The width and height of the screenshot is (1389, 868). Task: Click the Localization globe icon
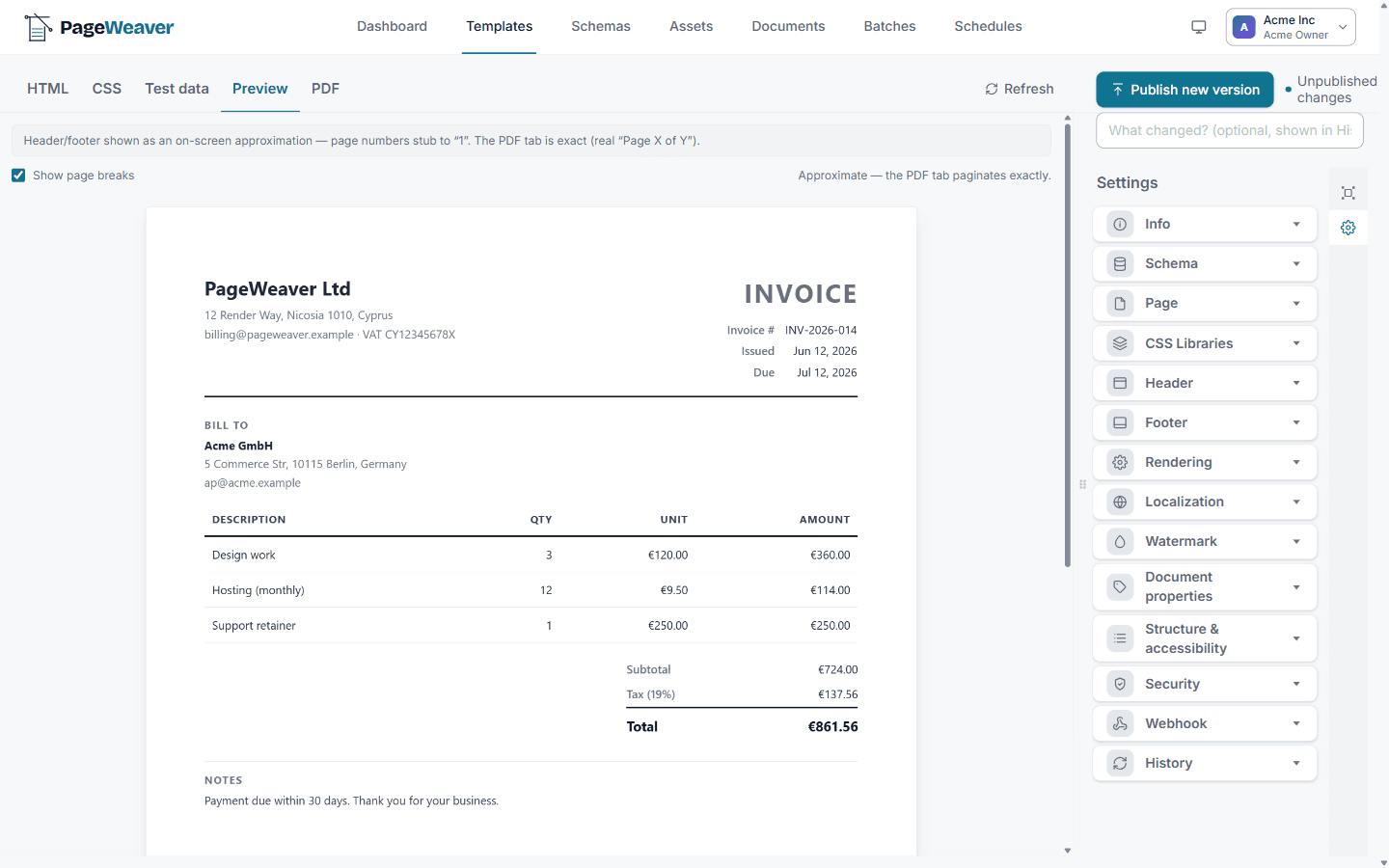pos(1120,502)
